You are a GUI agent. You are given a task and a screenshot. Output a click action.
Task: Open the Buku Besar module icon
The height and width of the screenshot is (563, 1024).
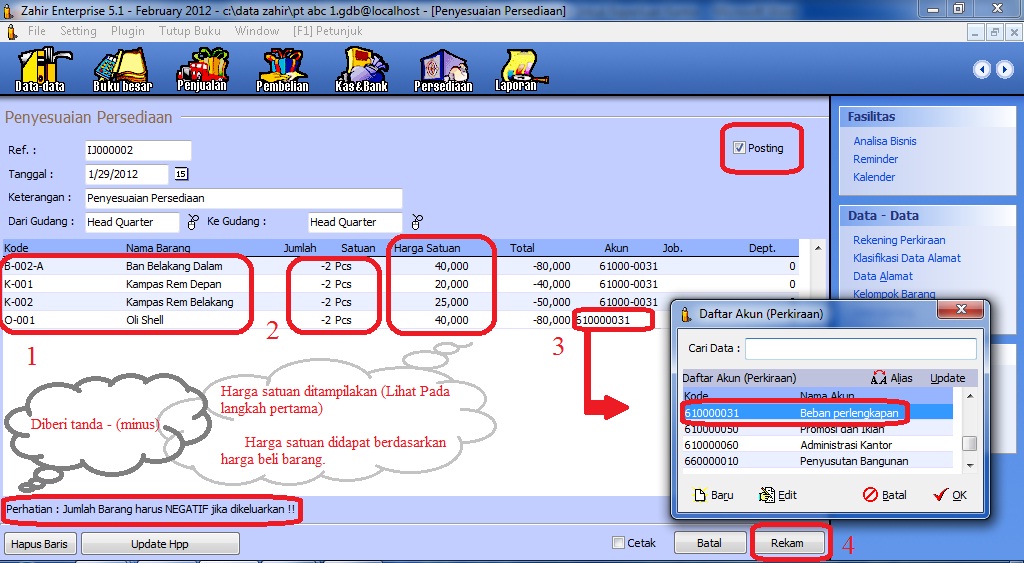click(122, 68)
